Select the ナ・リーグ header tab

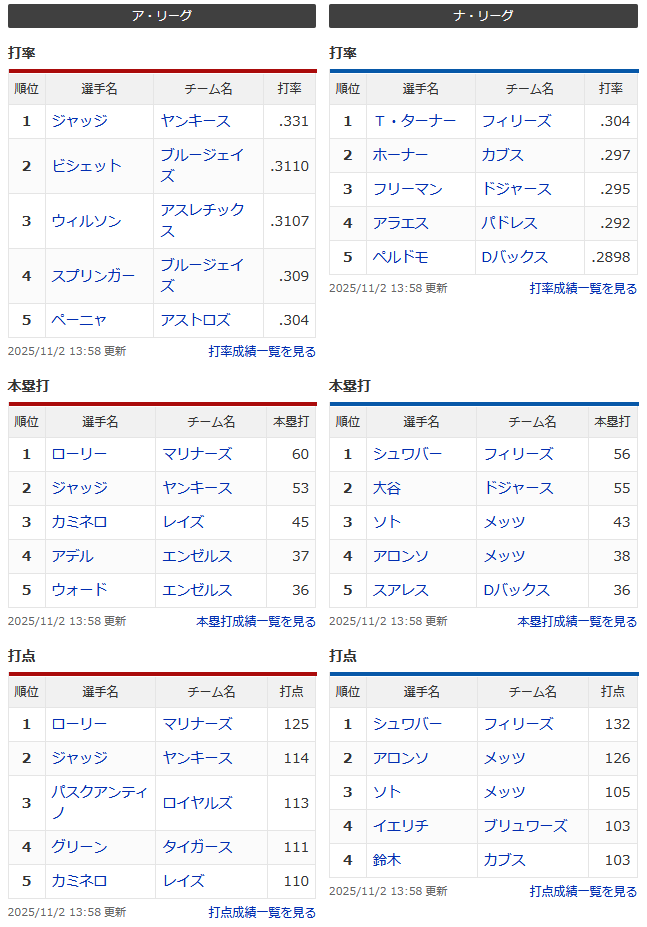483,16
